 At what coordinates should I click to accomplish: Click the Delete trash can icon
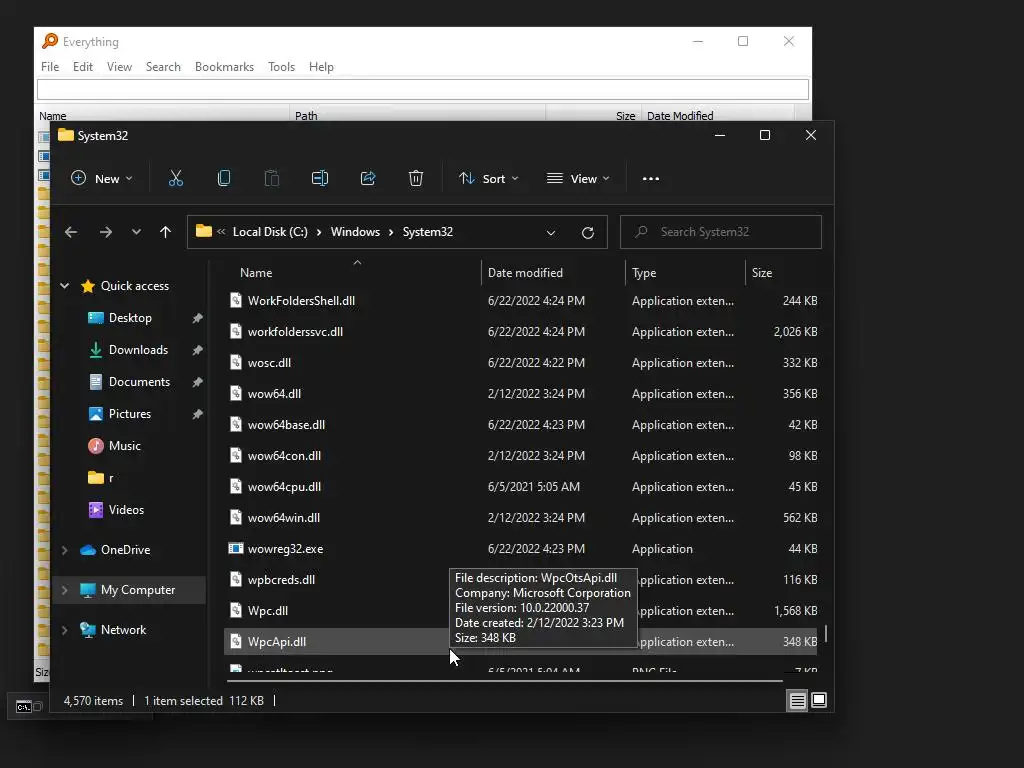click(x=416, y=178)
